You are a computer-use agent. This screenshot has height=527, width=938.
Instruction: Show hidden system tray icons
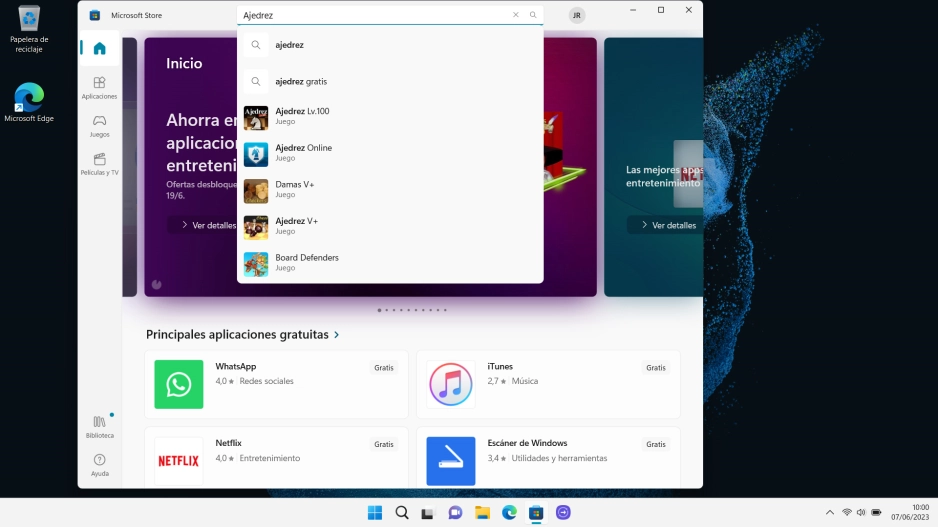click(x=830, y=513)
